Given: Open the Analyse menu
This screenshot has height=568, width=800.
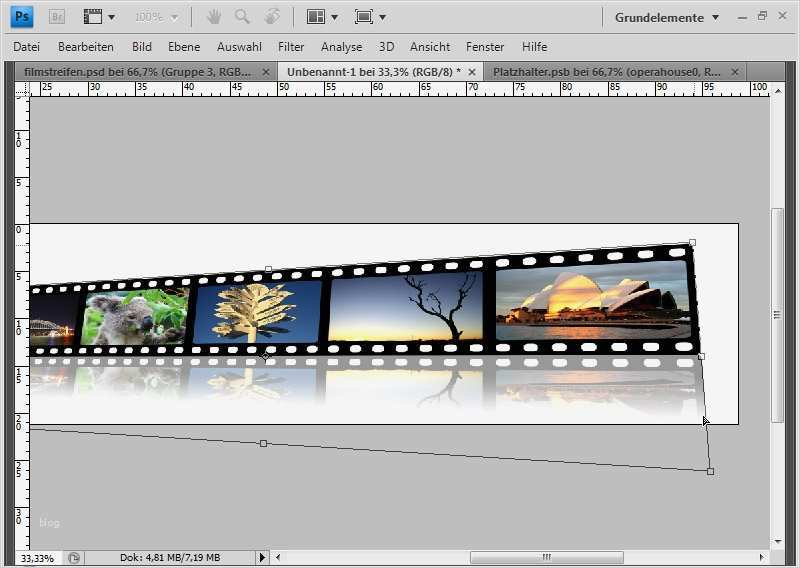Looking at the screenshot, I should 341,47.
